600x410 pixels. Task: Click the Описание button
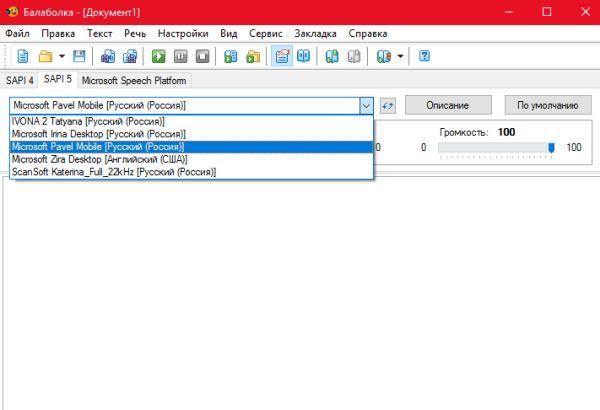click(448, 105)
